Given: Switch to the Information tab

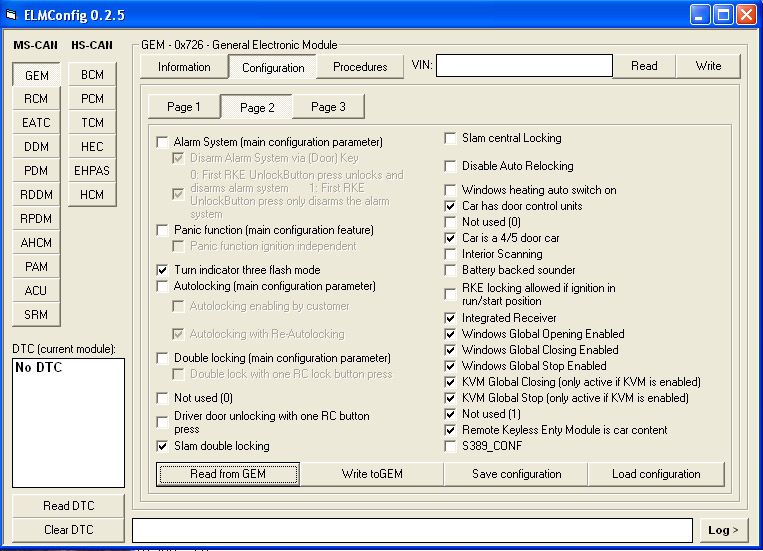Looking at the screenshot, I should coord(184,67).
